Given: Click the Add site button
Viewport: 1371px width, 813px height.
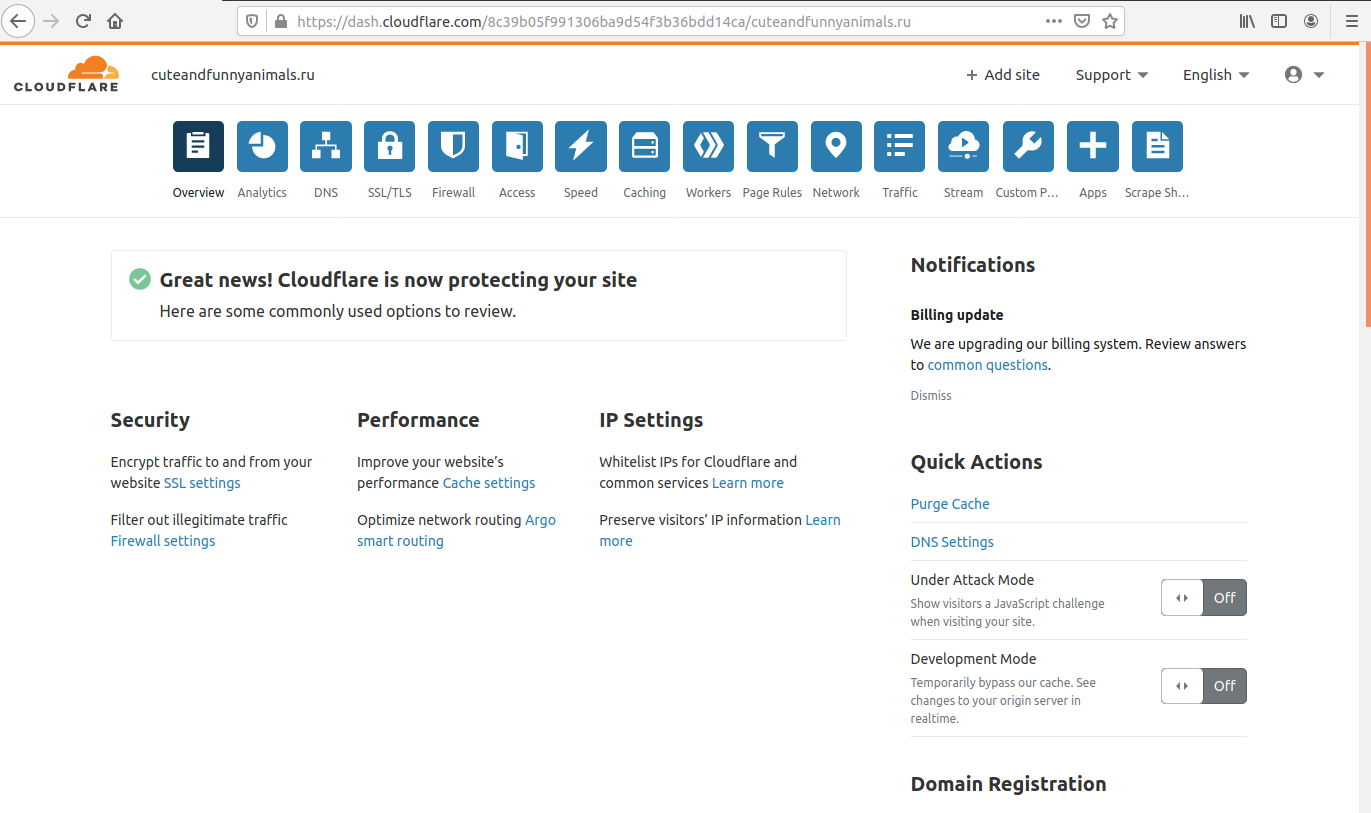Looking at the screenshot, I should pos(1002,75).
